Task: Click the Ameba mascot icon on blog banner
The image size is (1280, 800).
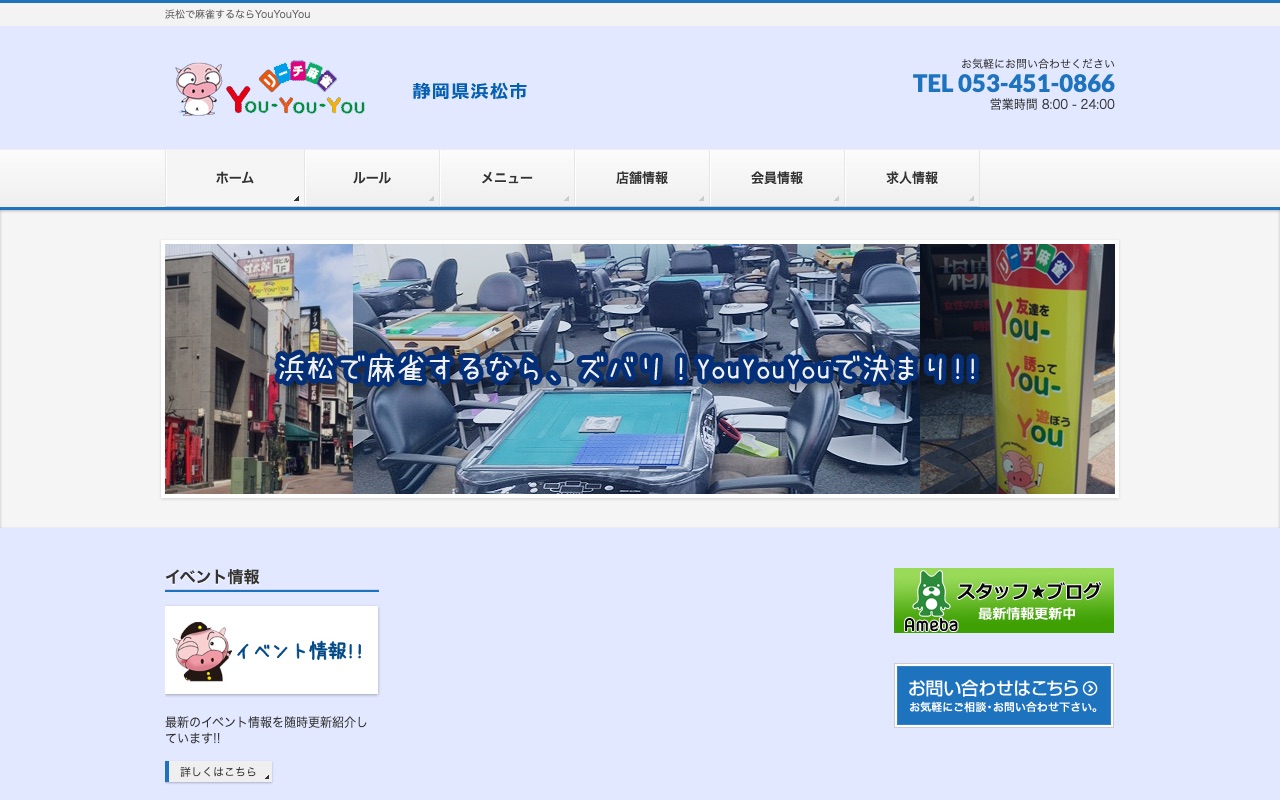Action: (931, 600)
